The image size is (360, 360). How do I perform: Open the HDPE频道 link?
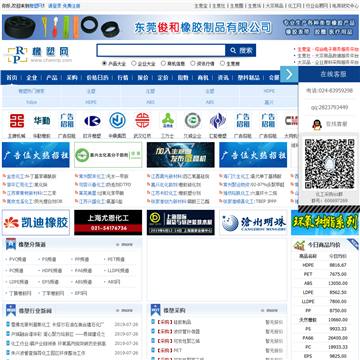(52, 270)
